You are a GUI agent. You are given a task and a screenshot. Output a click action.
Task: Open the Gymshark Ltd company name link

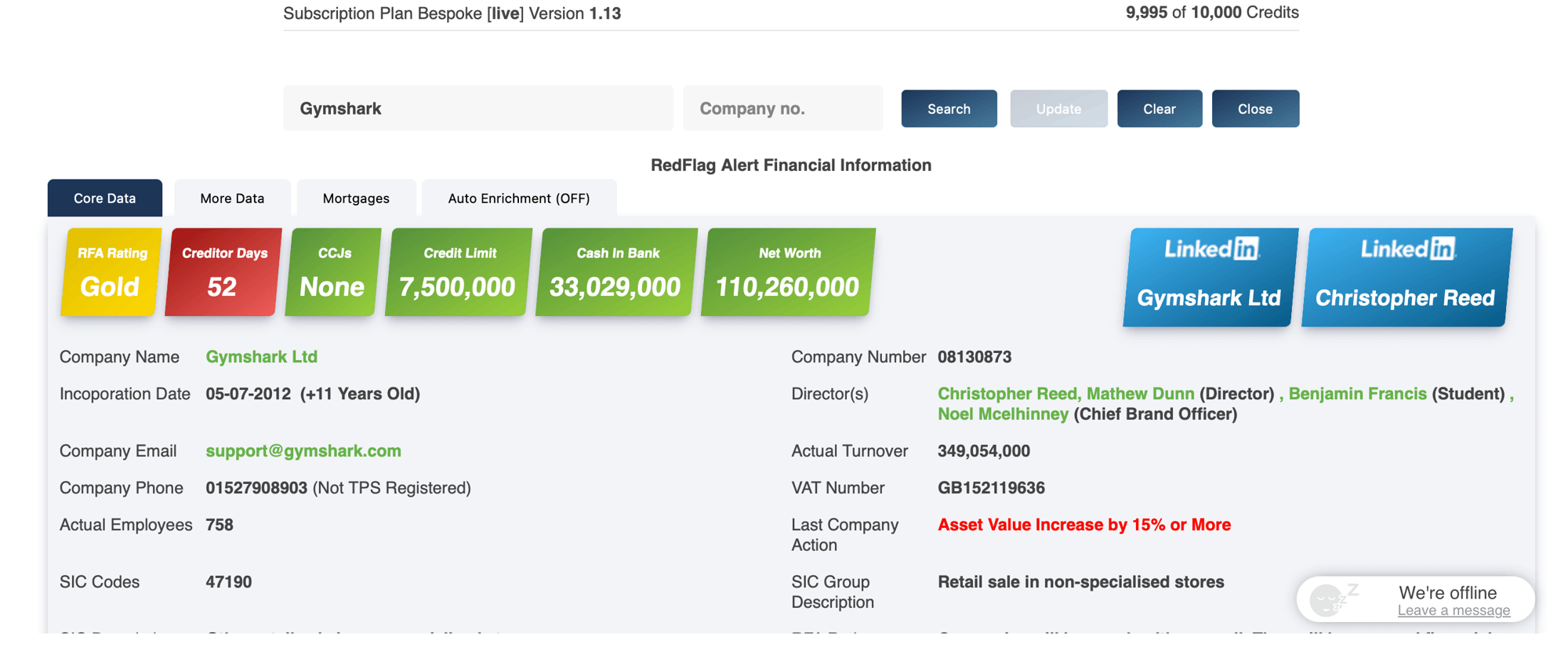pyautogui.click(x=262, y=357)
